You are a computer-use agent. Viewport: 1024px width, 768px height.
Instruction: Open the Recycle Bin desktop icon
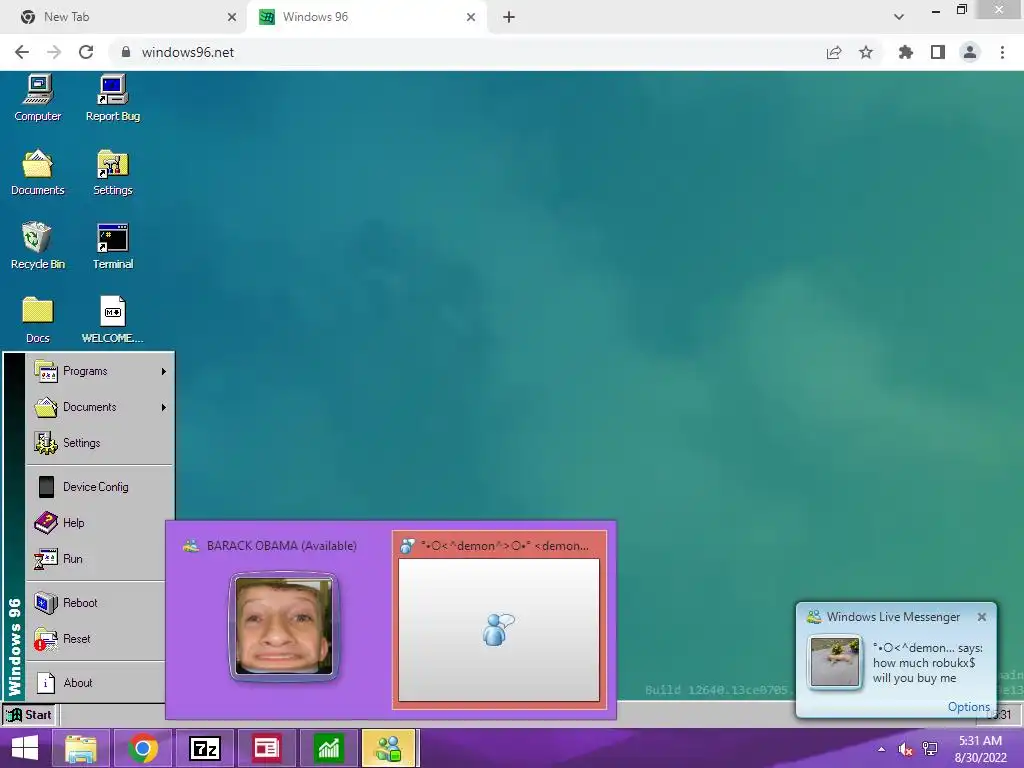pyautogui.click(x=37, y=246)
